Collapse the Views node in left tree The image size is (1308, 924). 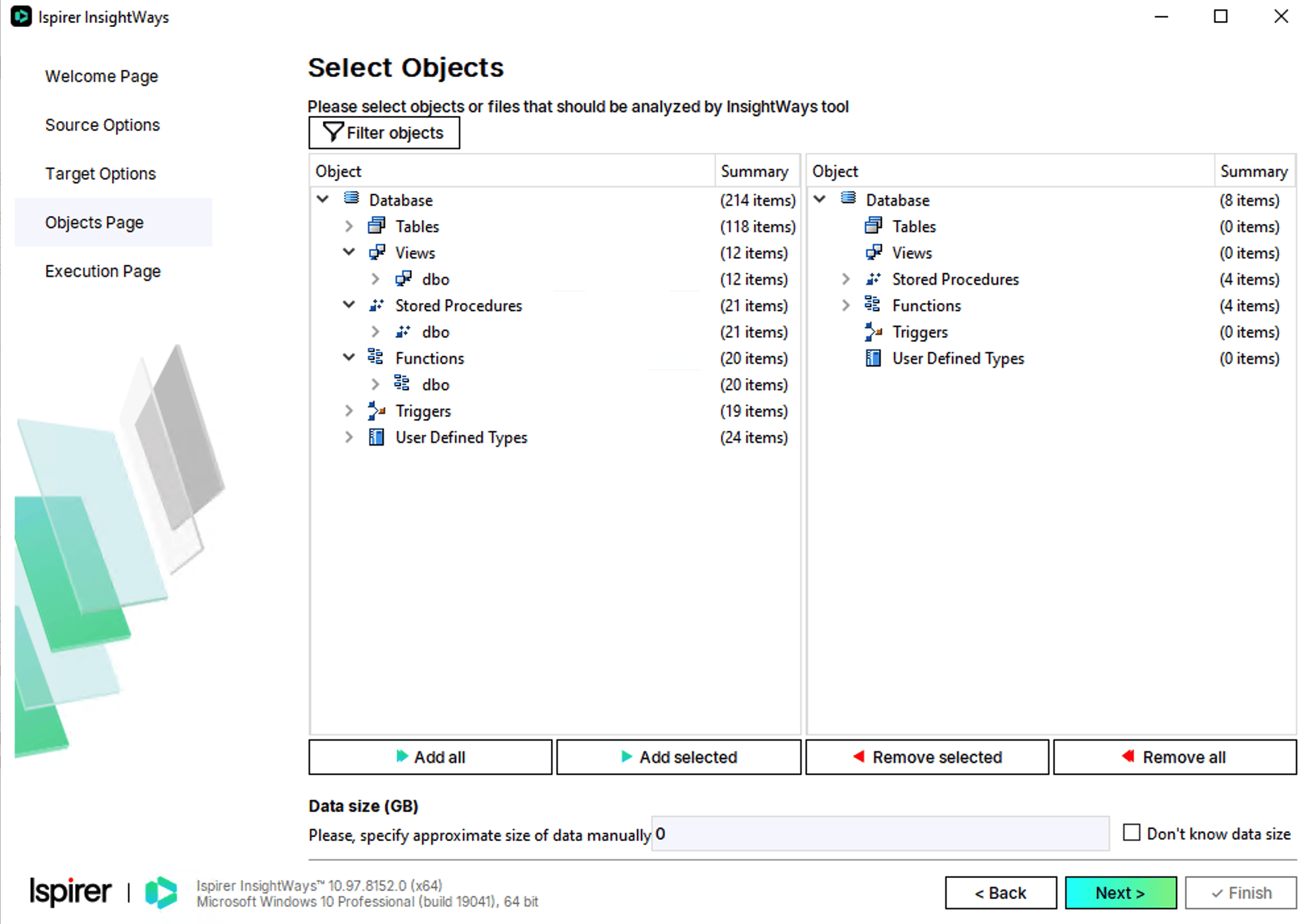pos(349,252)
